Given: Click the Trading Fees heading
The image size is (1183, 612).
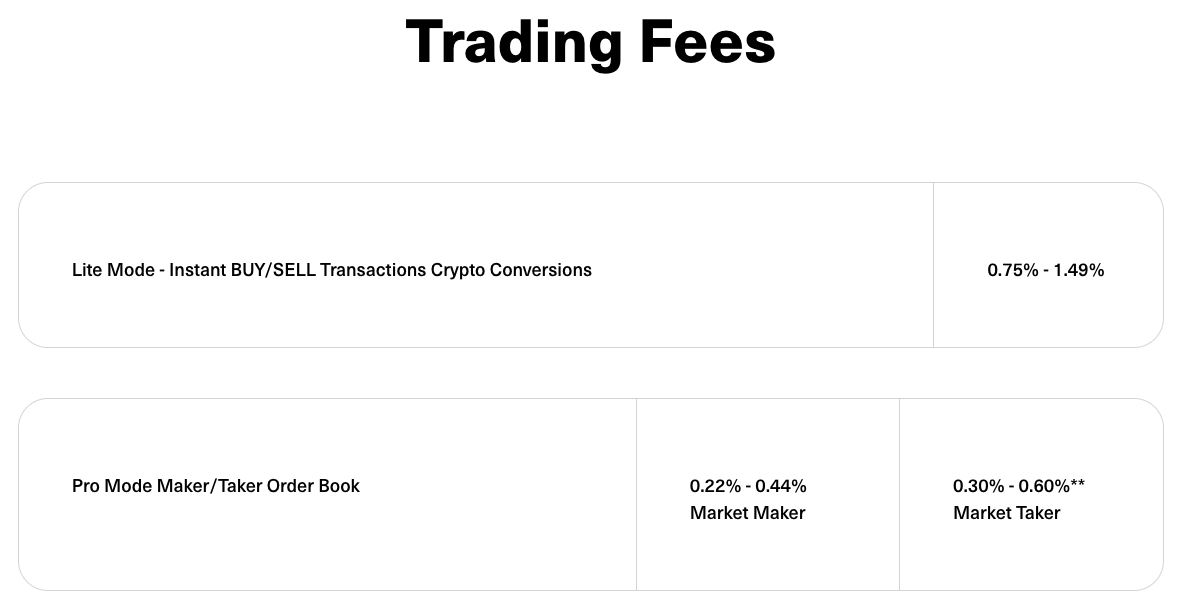Looking at the screenshot, I should pyautogui.click(x=590, y=42).
